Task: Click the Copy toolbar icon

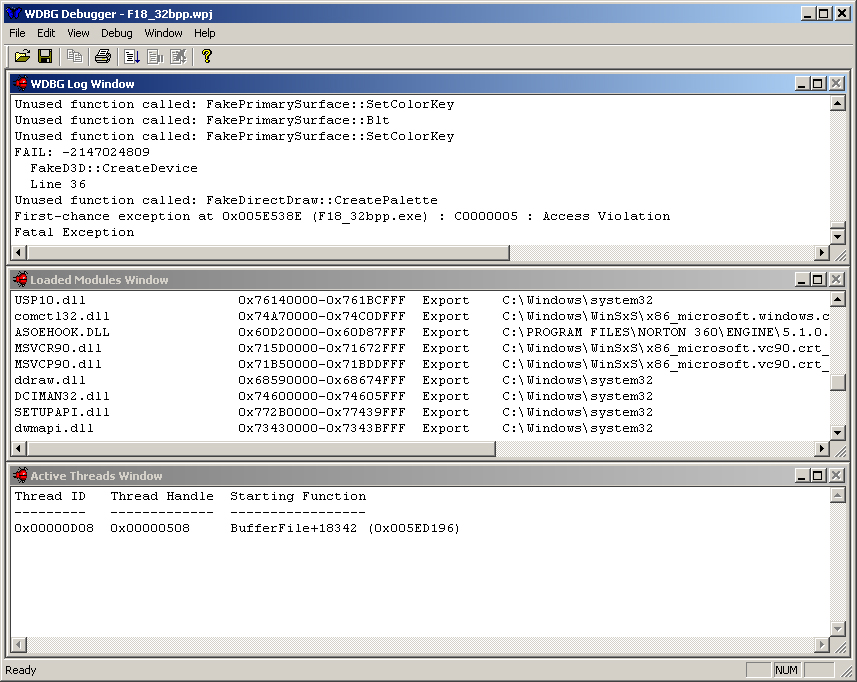Action: 75,56
